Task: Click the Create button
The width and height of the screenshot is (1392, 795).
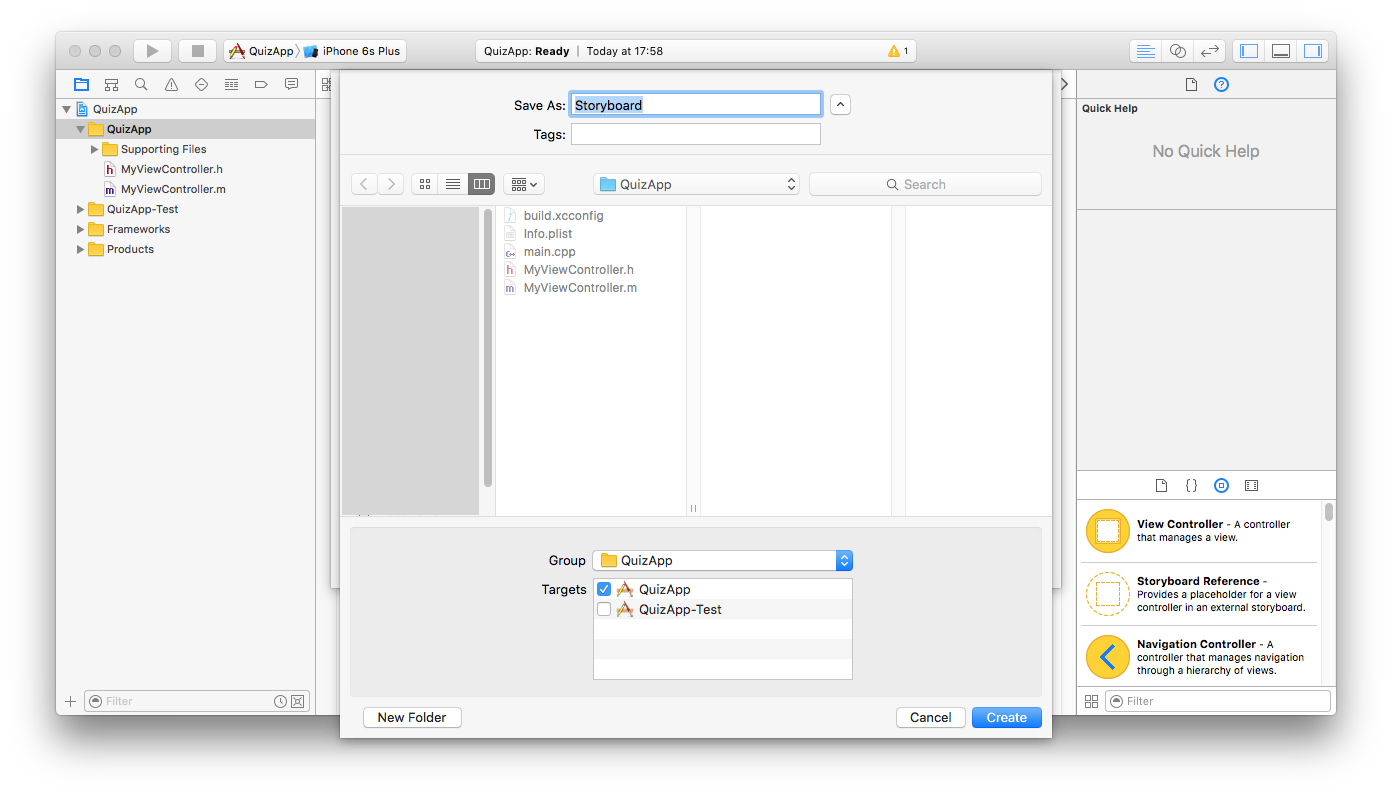Action: coord(1007,717)
